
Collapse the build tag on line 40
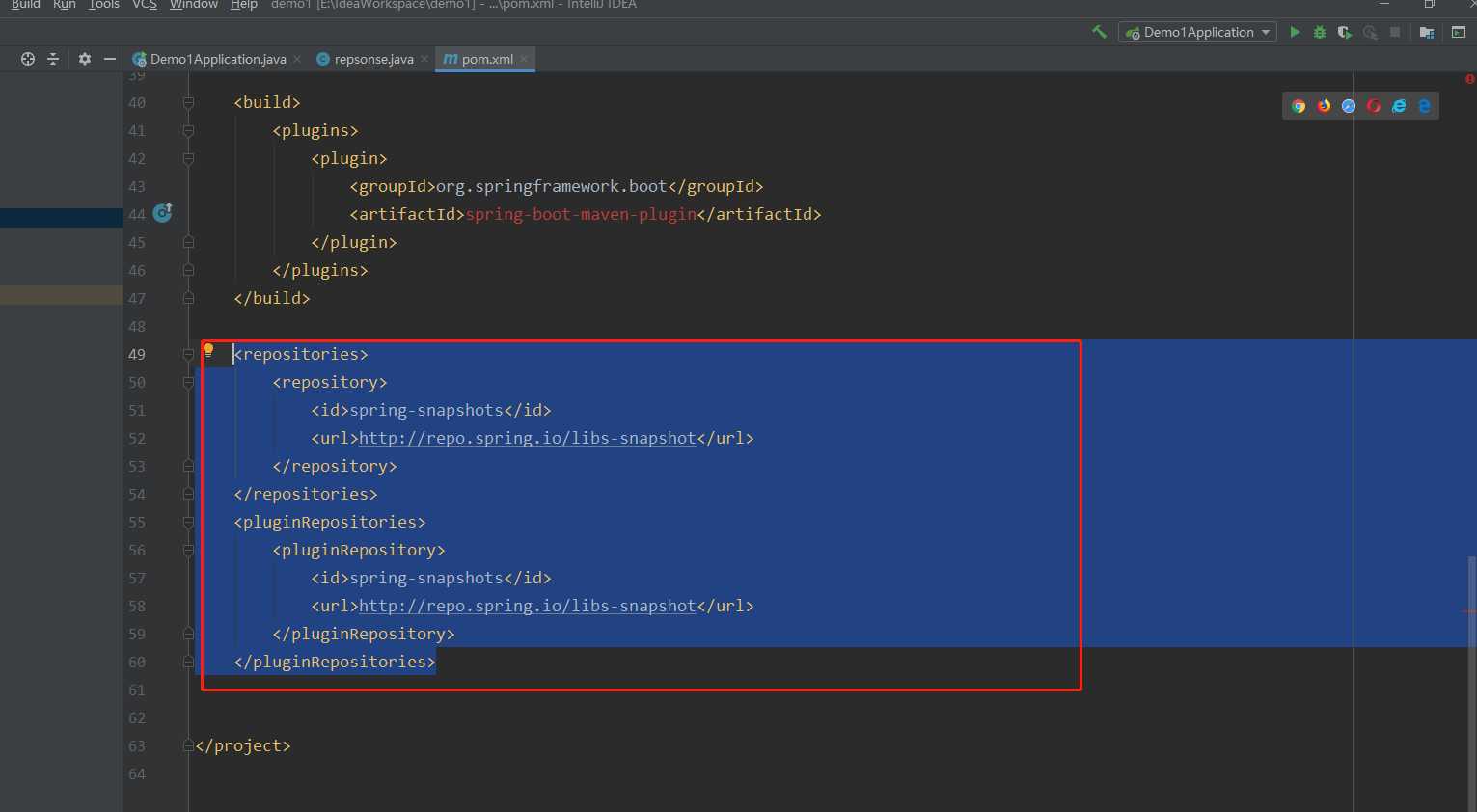[x=189, y=102]
